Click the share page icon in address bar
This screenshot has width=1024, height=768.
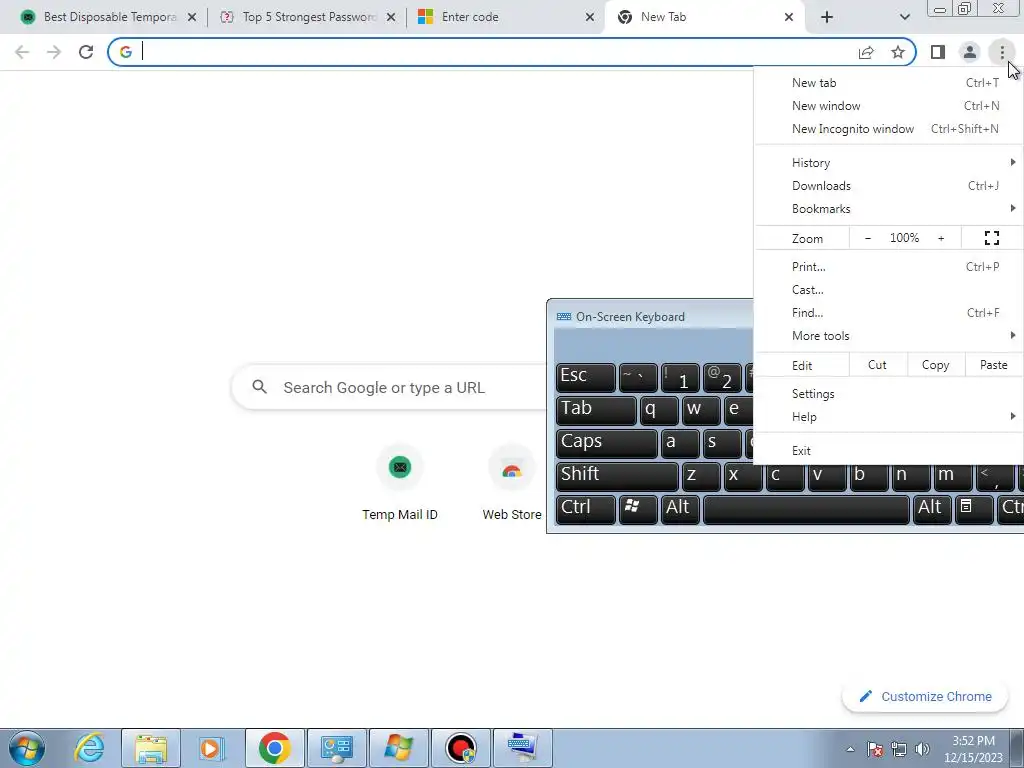[x=866, y=52]
